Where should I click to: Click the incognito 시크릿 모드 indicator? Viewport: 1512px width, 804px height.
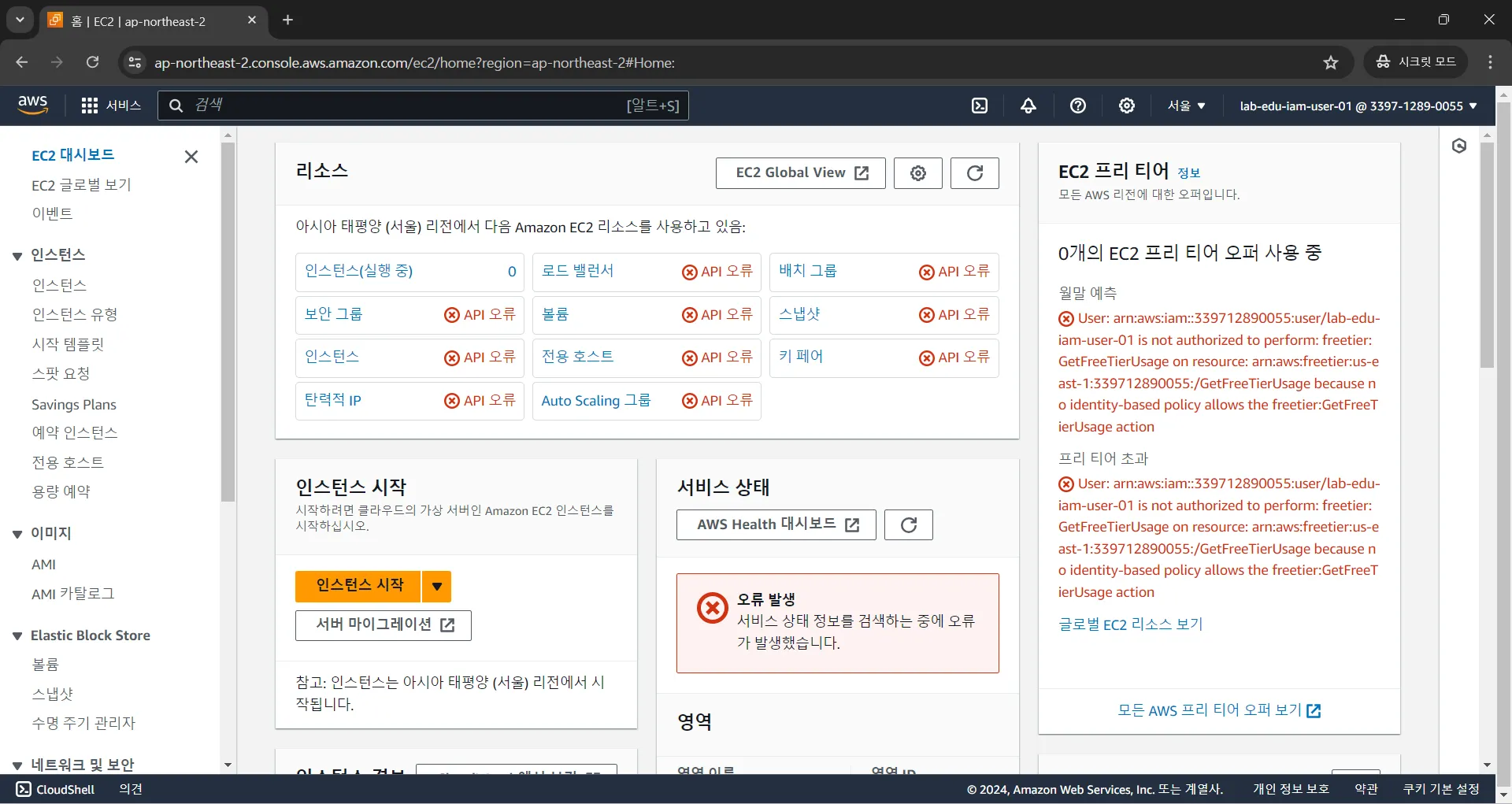[x=1415, y=62]
